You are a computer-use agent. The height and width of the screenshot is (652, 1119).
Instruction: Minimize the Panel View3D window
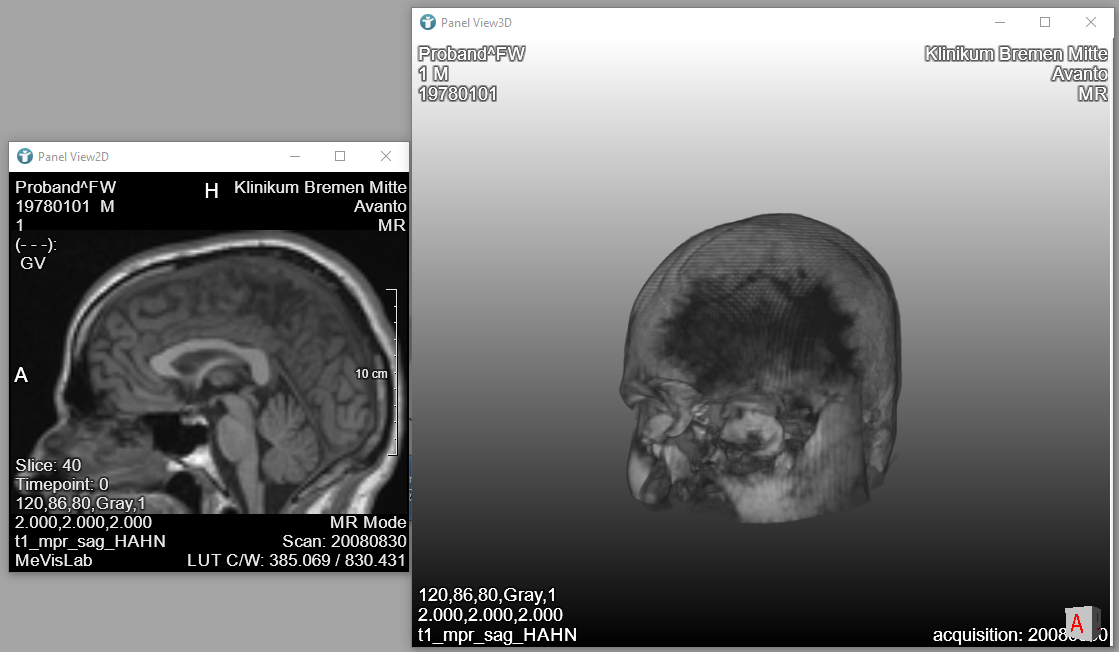pyautogui.click(x=999, y=22)
